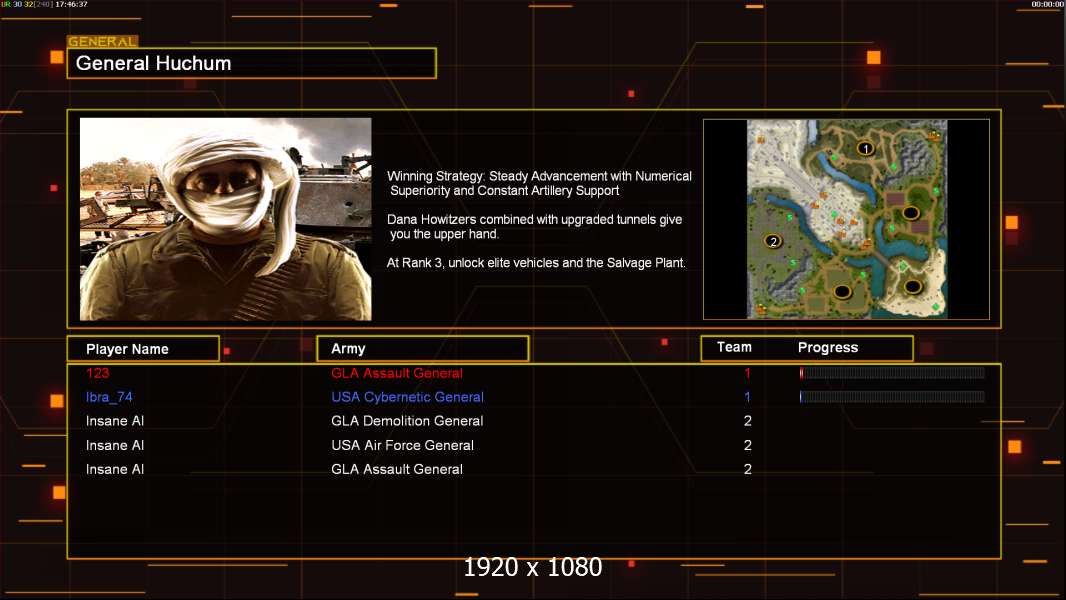Click loading progress bar for Ibra_74
The image size is (1066, 600).
892,397
